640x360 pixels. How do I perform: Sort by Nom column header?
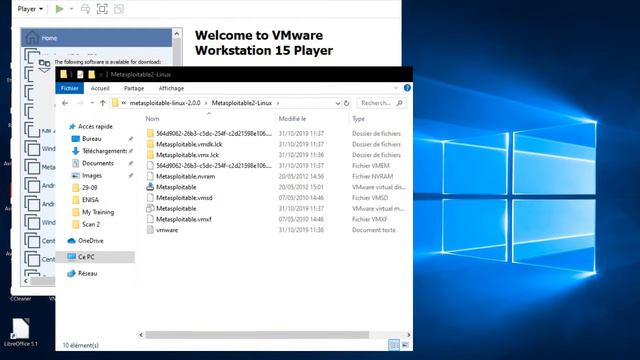click(152, 119)
